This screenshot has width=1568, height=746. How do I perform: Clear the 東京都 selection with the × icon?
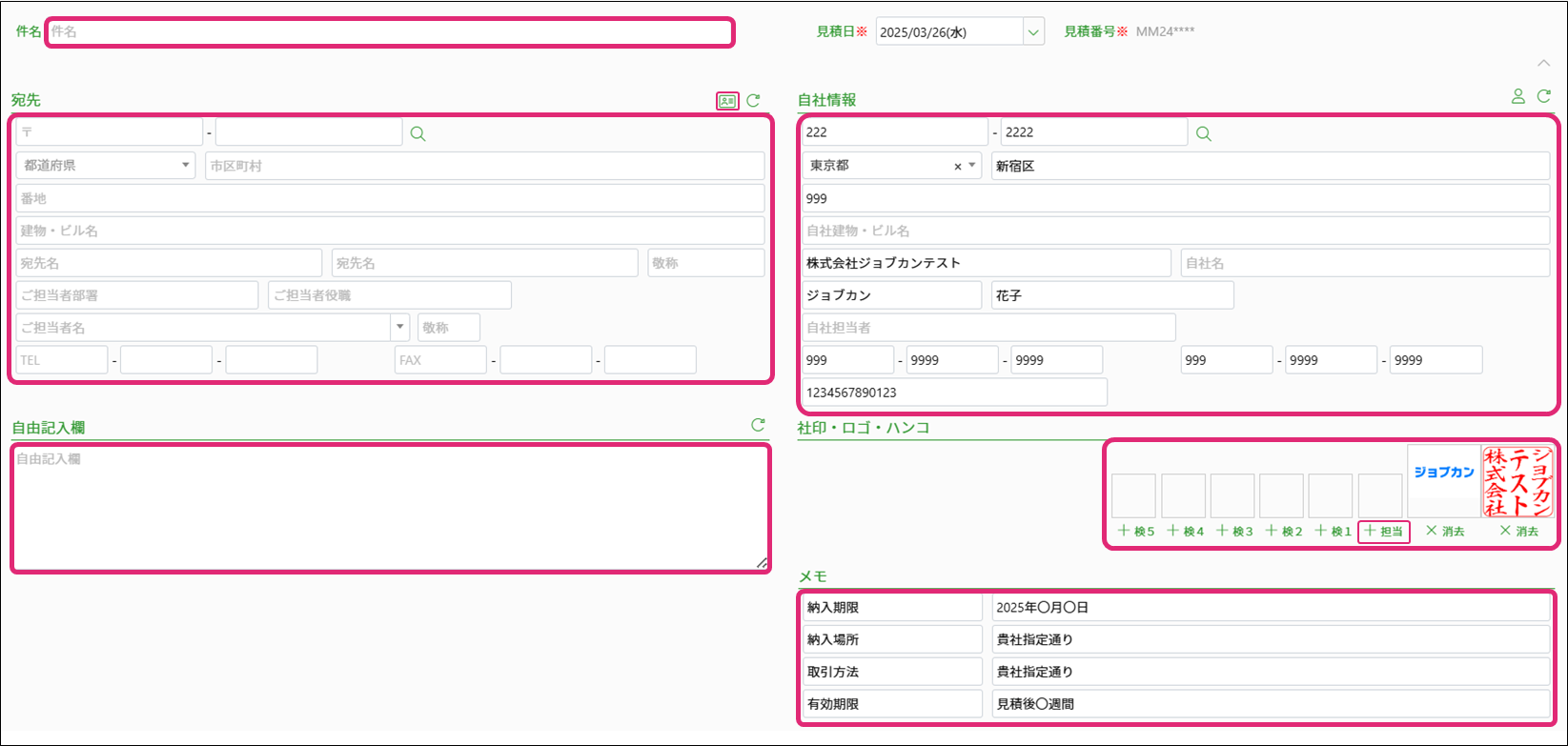coord(958,166)
